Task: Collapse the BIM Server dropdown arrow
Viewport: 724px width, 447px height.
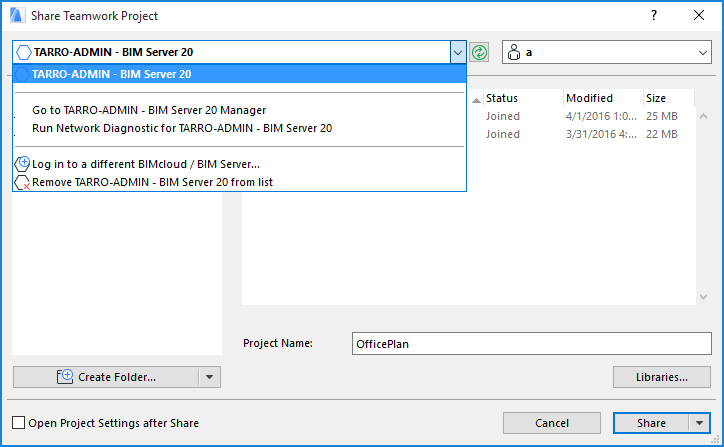Action: [x=458, y=52]
